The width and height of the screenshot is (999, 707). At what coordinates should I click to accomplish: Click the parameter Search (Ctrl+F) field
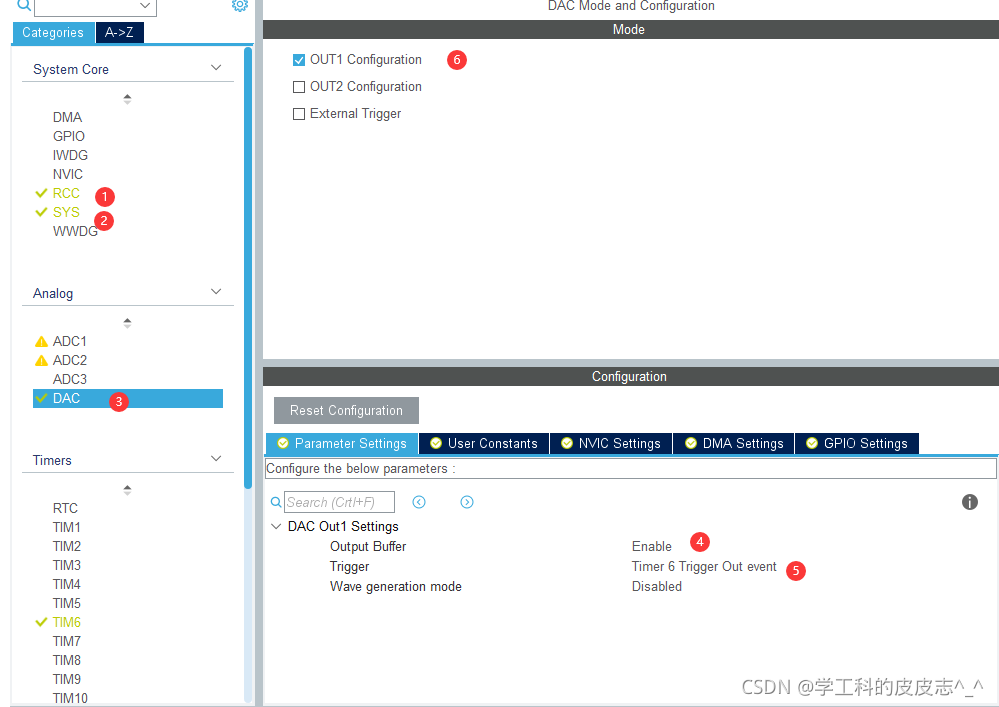point(339,502)
